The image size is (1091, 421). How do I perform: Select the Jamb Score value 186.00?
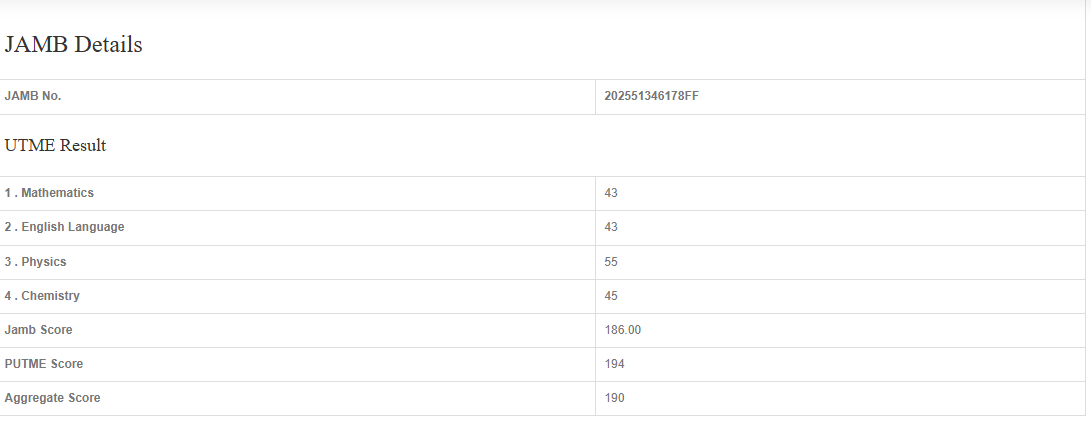point(623,330)
